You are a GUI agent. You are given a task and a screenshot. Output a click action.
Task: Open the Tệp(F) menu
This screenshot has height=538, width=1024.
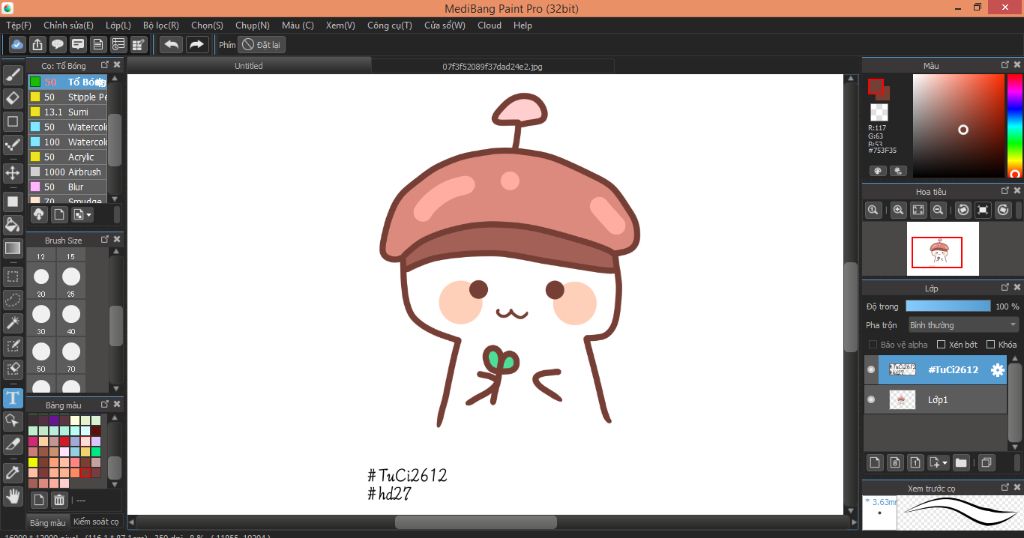(x=18, y=25)
